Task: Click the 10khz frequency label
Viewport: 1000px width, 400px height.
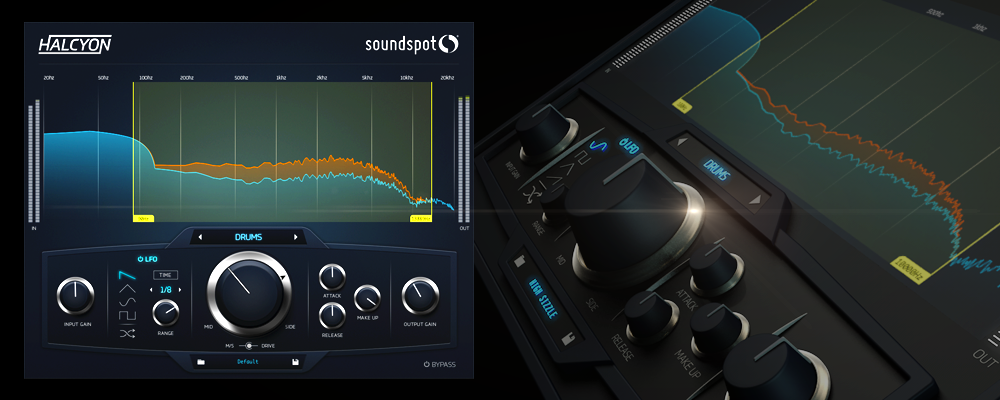Action: (406, 78)
